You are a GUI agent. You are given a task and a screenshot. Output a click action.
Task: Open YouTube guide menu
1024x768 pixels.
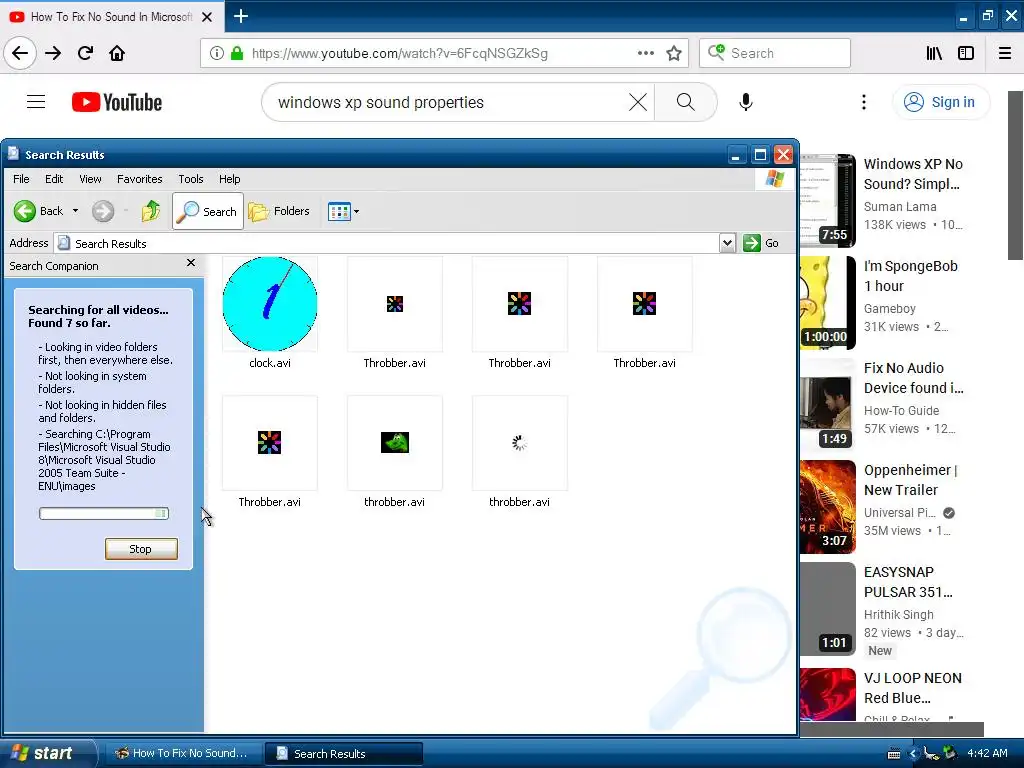(x=36, y=102)
